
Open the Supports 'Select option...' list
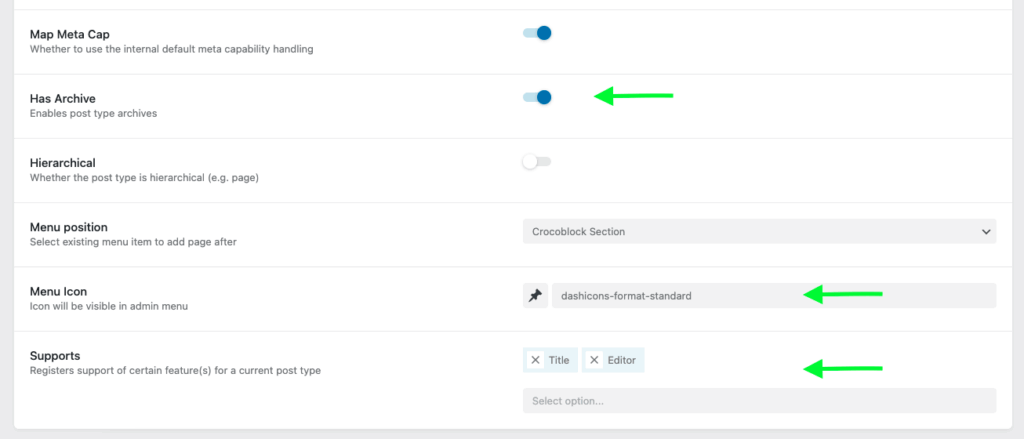(758, 401)
